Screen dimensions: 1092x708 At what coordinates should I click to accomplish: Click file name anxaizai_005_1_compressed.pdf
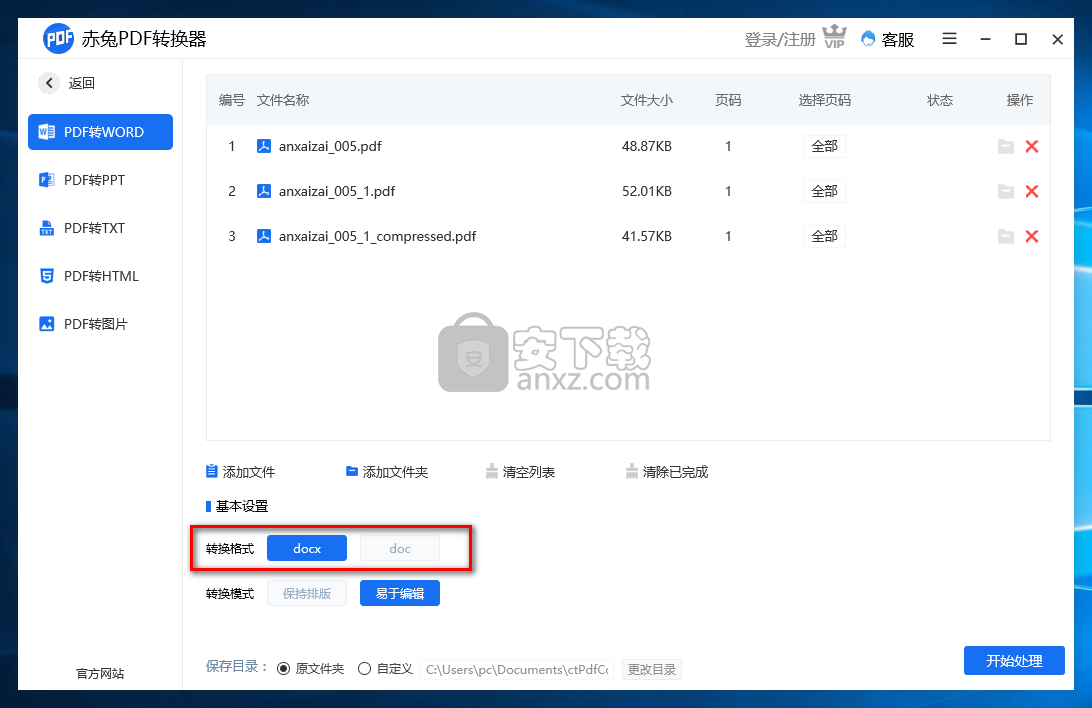[x=377, y=236]
